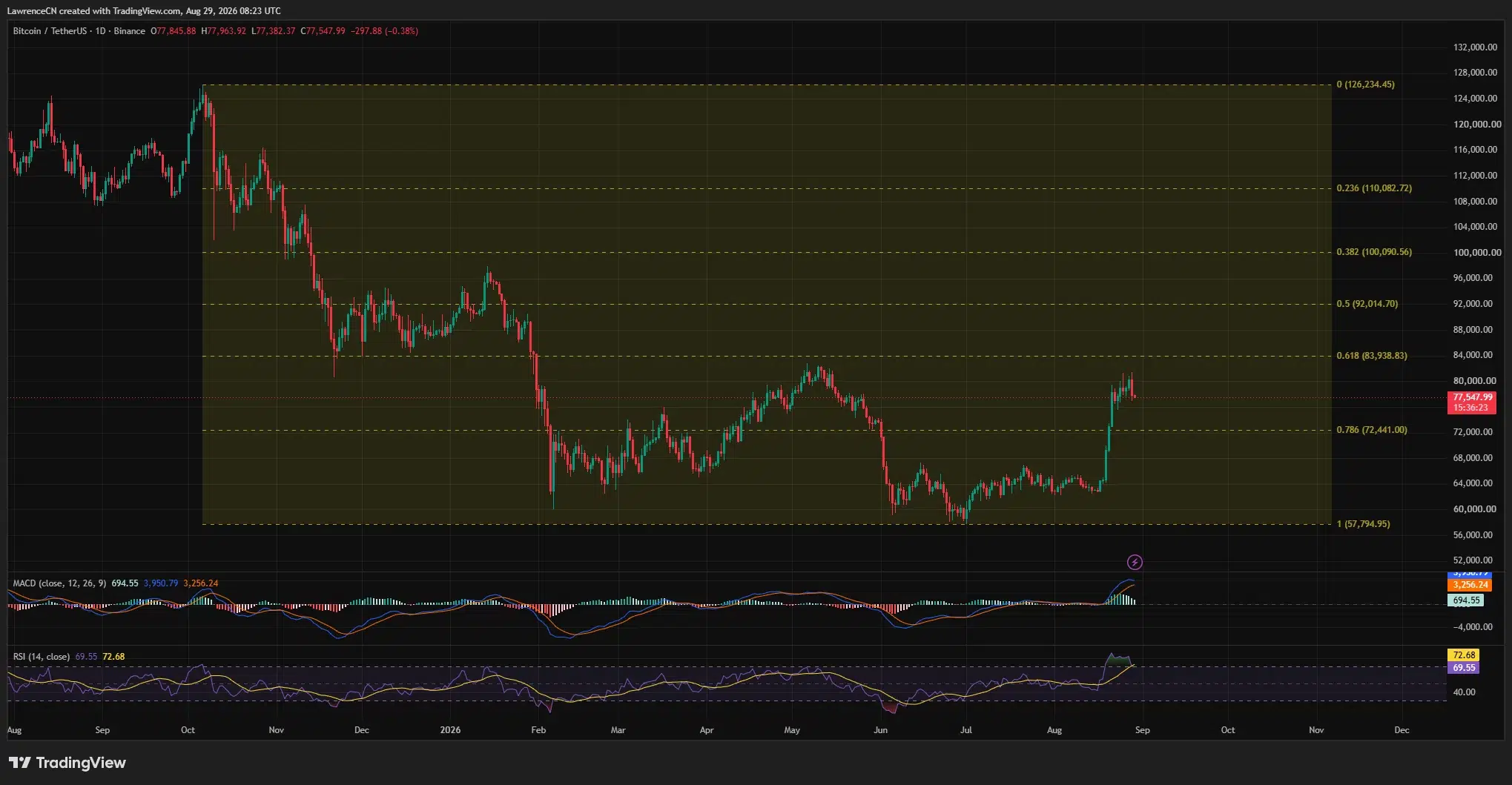Click the close value C77,547.99 in header
Viewport: 1512px width, 785px height.
point(323,31)
